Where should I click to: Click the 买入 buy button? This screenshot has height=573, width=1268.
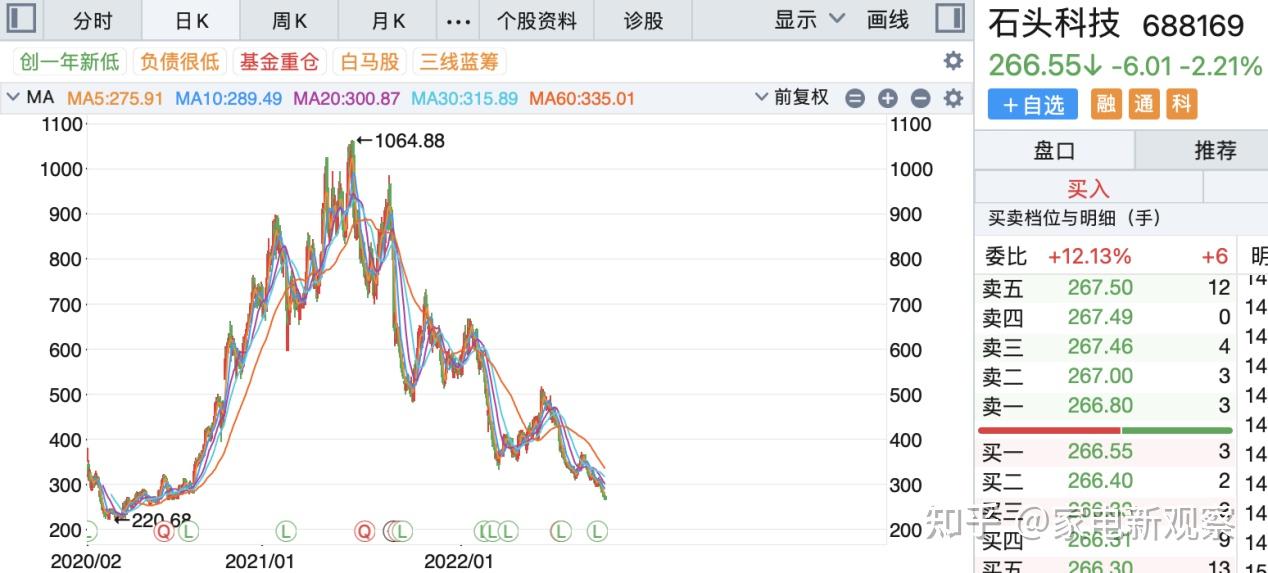[1088, 188]
